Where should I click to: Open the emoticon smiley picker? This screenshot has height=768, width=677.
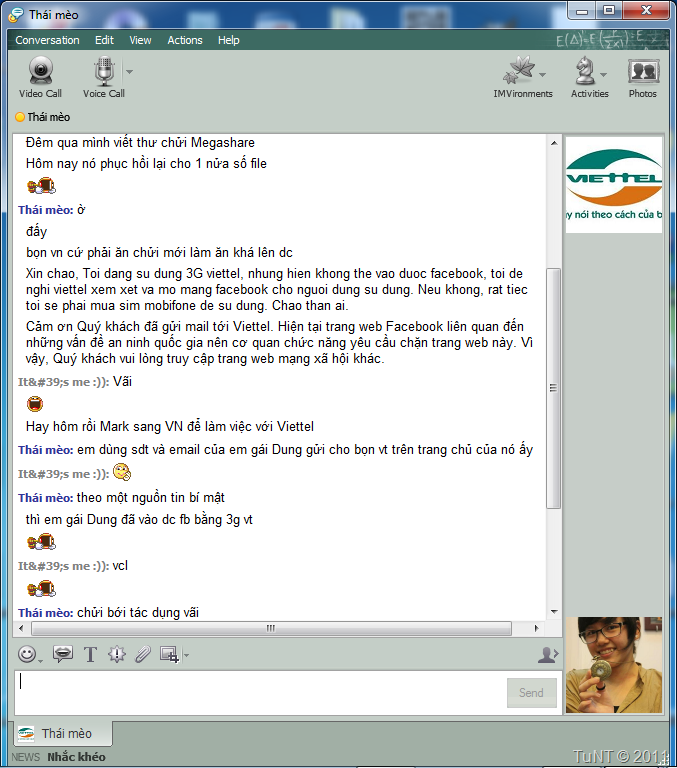click(27, 654)
